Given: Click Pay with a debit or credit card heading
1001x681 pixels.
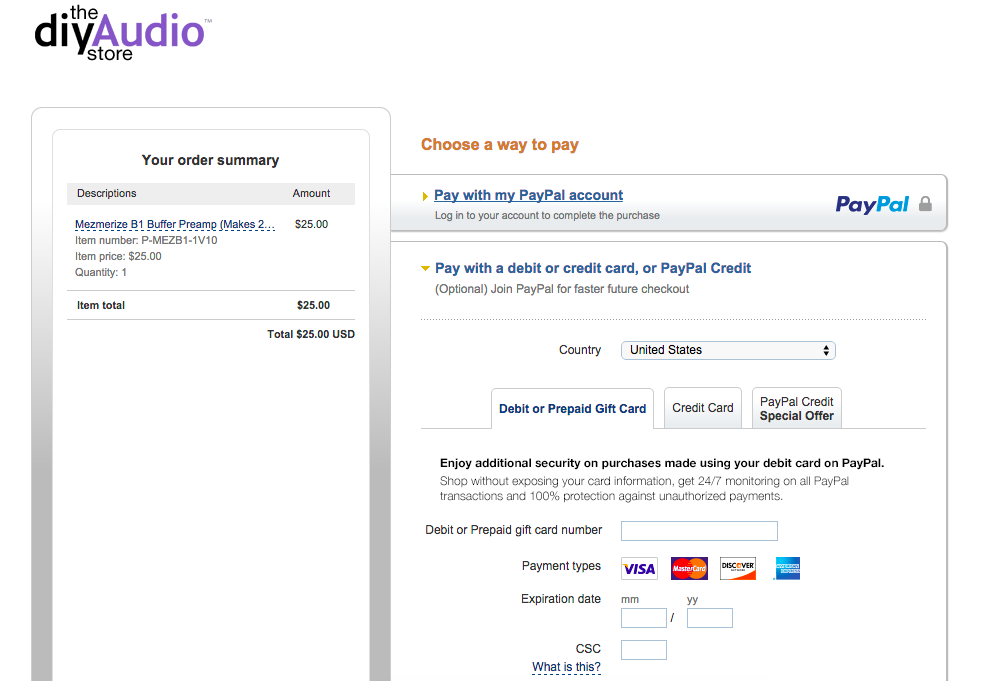Looking at the screenshot, I should click(x=593, y=268).
